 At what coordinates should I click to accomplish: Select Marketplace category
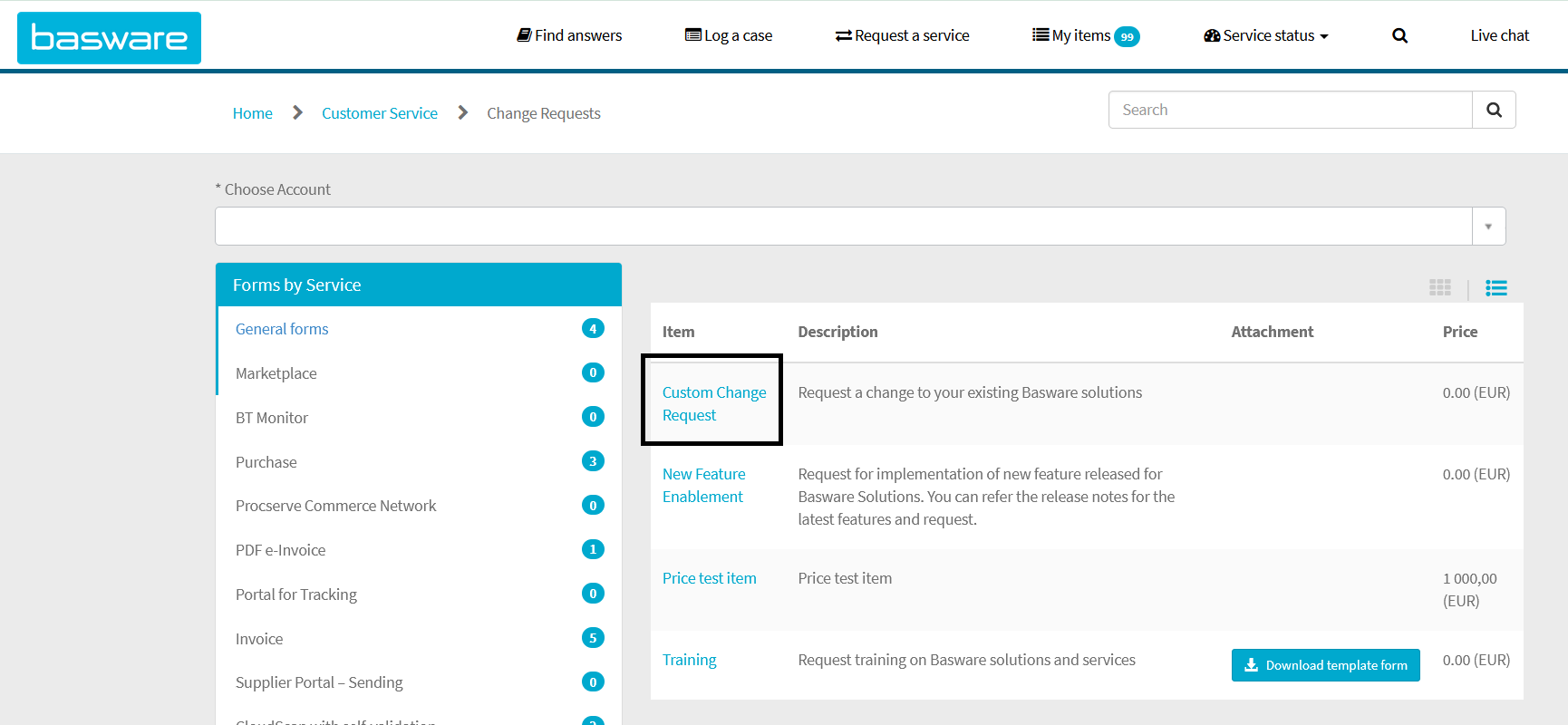point(276,373)
